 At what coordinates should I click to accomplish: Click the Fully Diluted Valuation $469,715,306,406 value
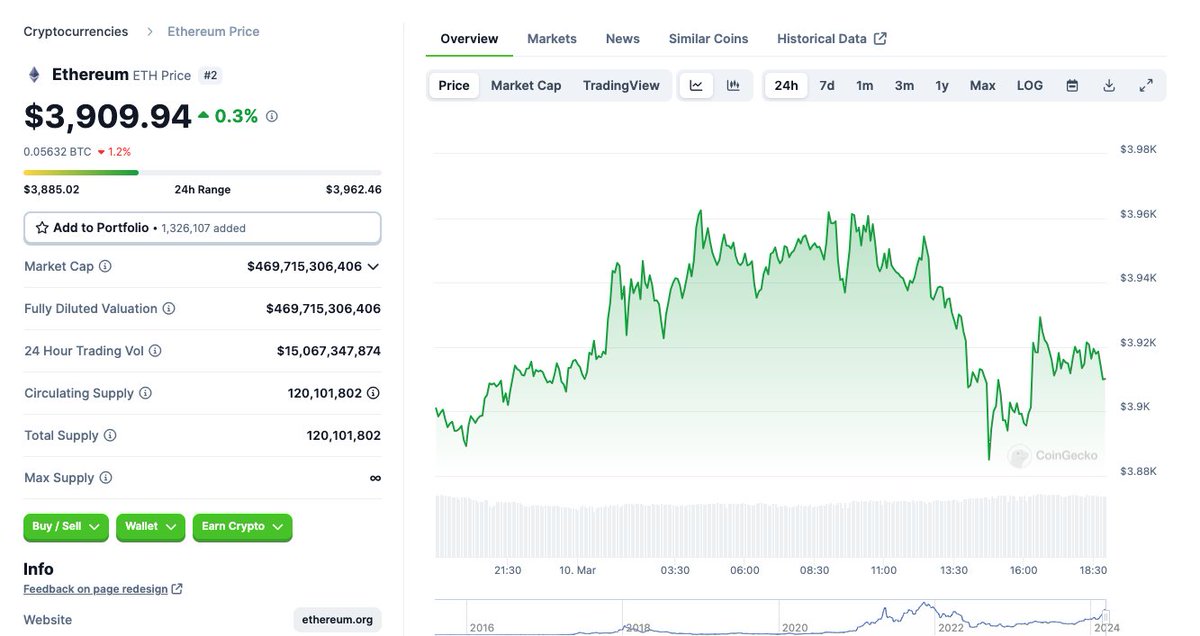coord(324,309)
